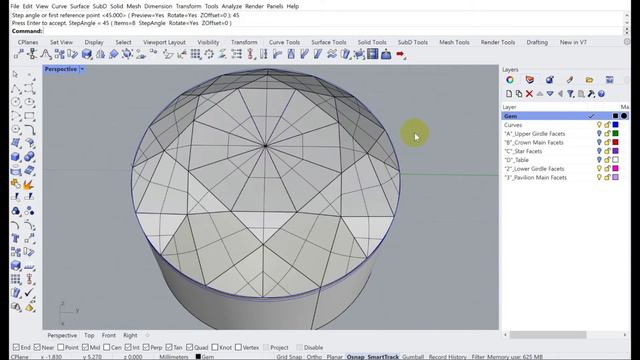Click the new sublayer icon in Layers panel
The height and width of the screenshot is (360, 640).
(x=519, y=94)
